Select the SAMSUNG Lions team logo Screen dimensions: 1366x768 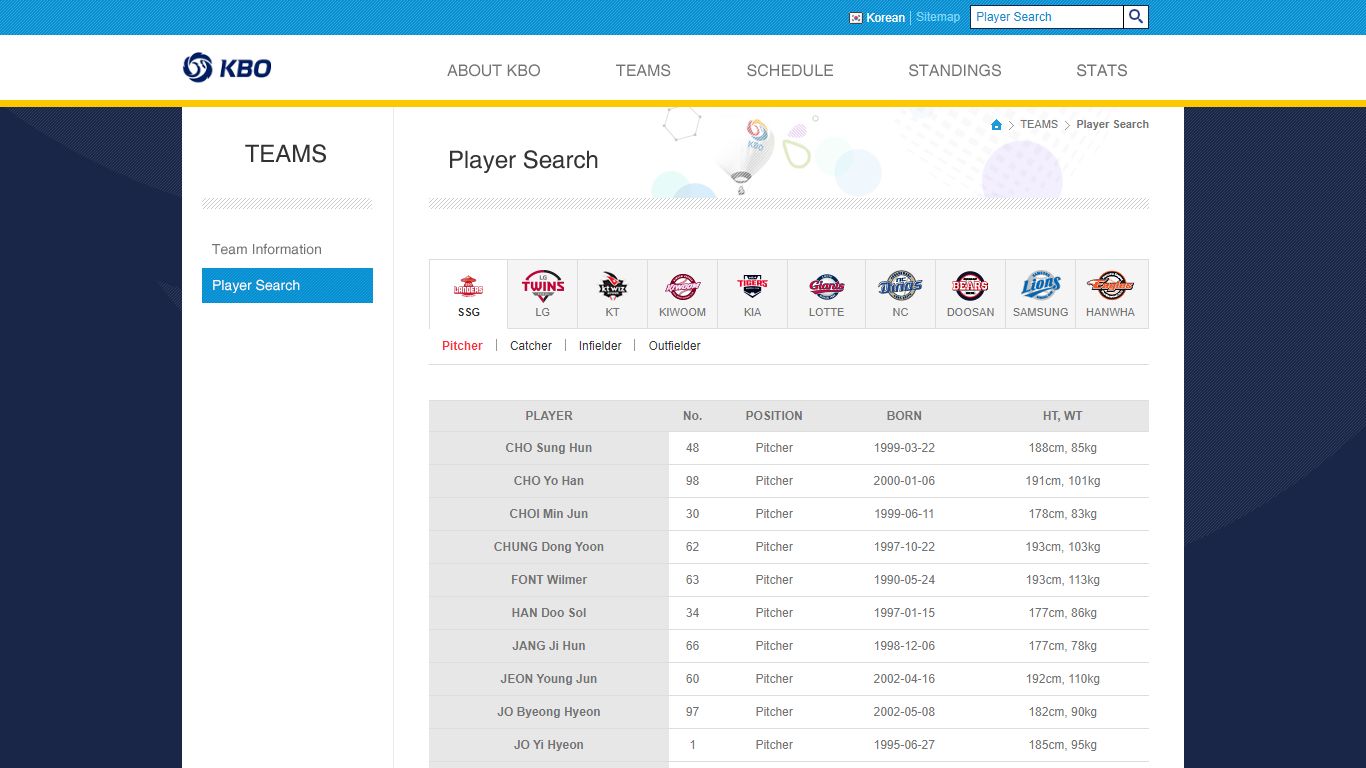tap(1040, 286)
